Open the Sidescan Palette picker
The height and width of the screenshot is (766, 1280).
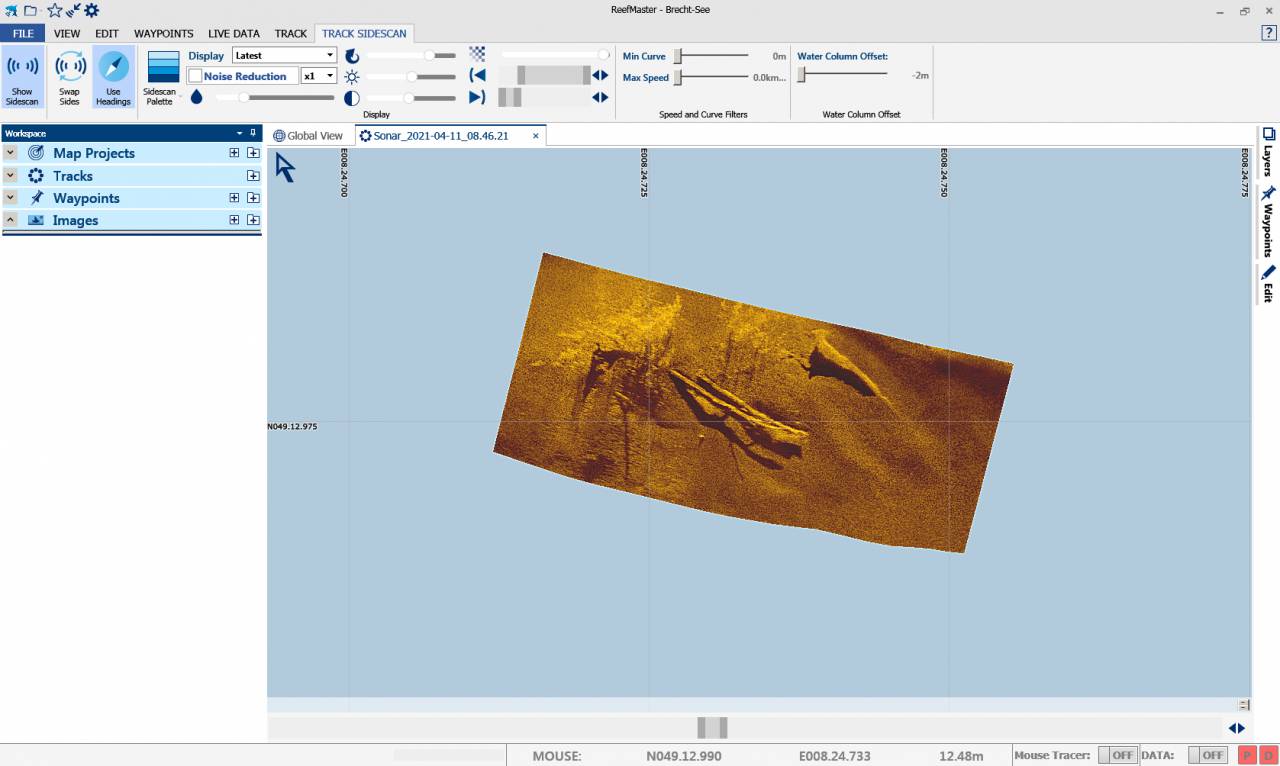(x=163, y=68)
